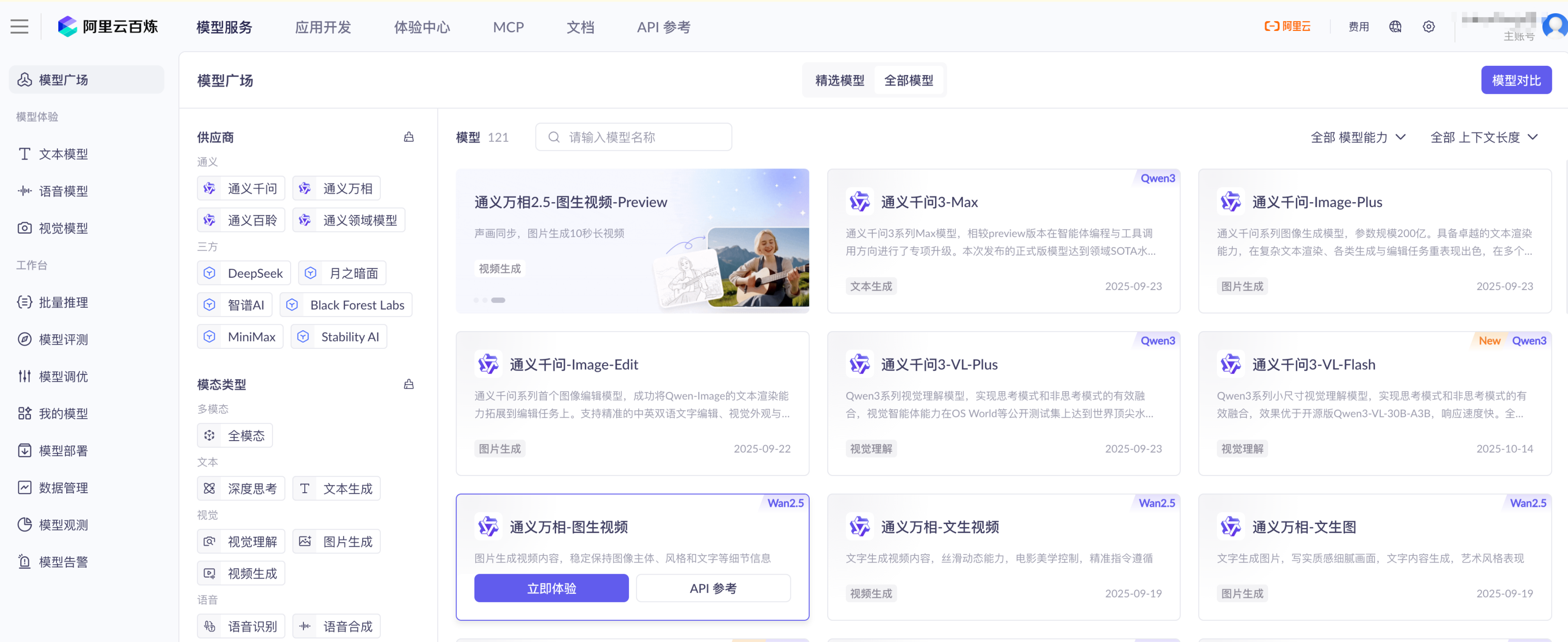Open the user account avatar menu
The image size is (1568, 642).
[1555, 26]
